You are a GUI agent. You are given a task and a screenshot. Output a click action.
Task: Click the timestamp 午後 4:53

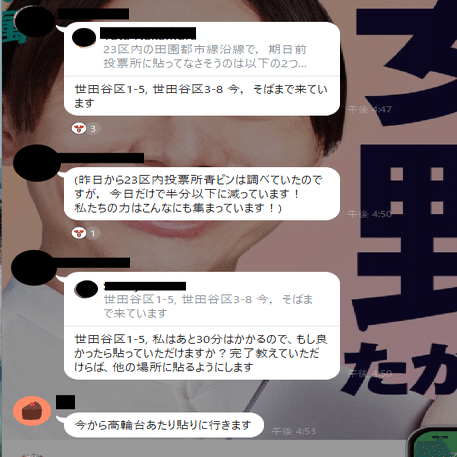click(x=294, y=431)
